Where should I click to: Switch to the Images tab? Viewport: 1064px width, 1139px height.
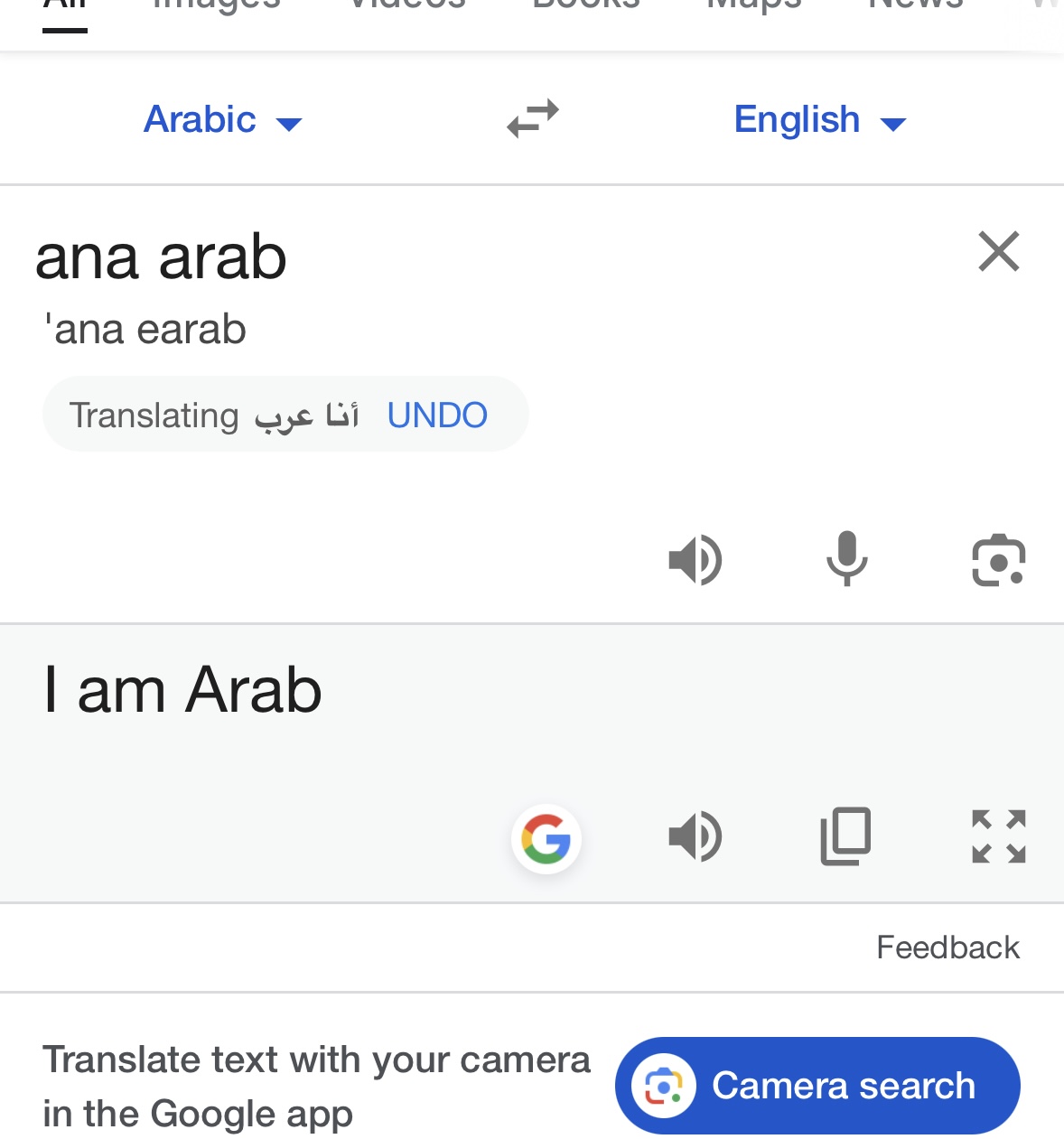click(x=217, y=7)
